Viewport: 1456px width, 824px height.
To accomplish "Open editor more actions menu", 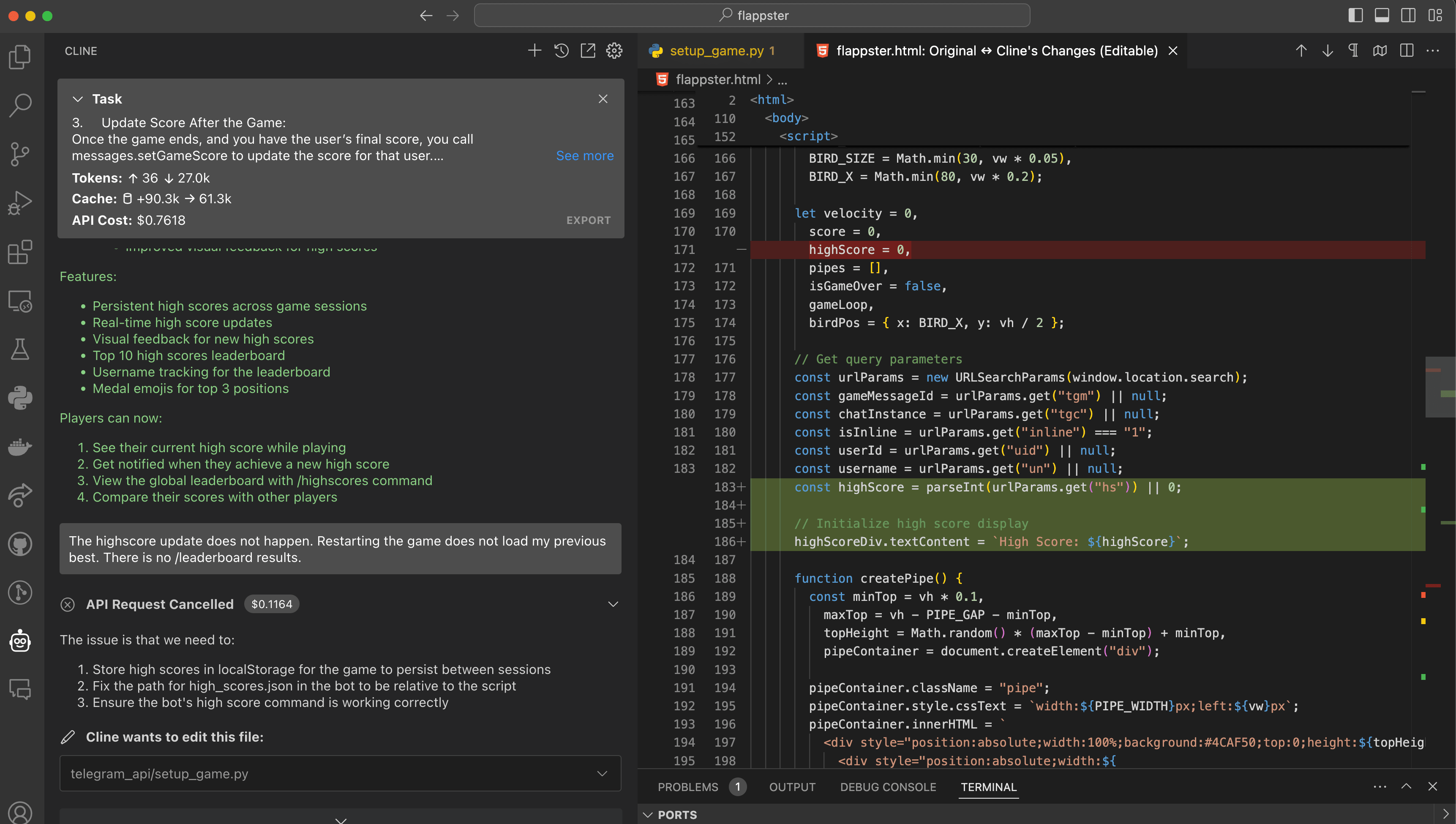I will coord(1433,51).
